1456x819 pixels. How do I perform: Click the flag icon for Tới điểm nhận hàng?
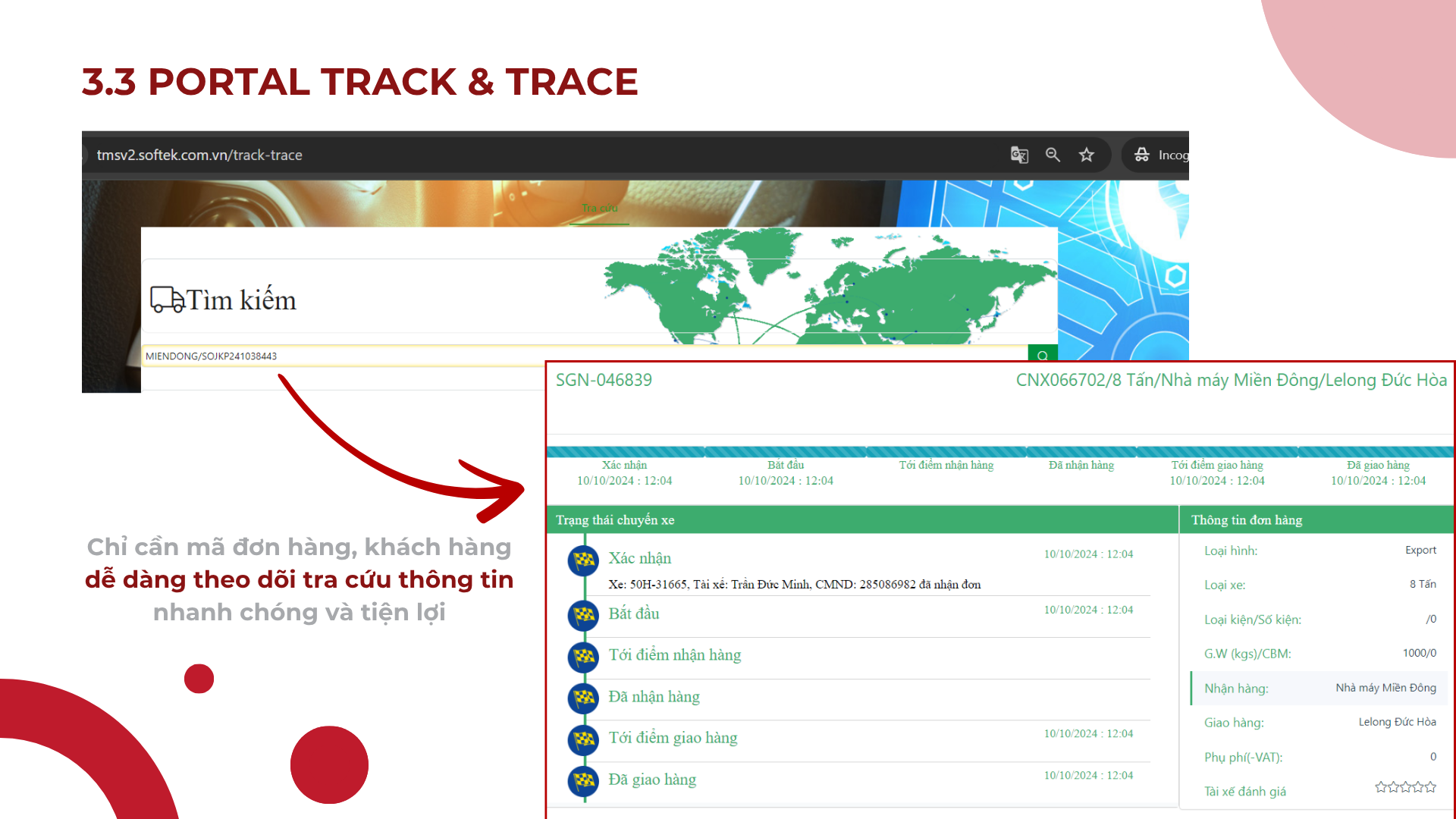tap(584, 657)
